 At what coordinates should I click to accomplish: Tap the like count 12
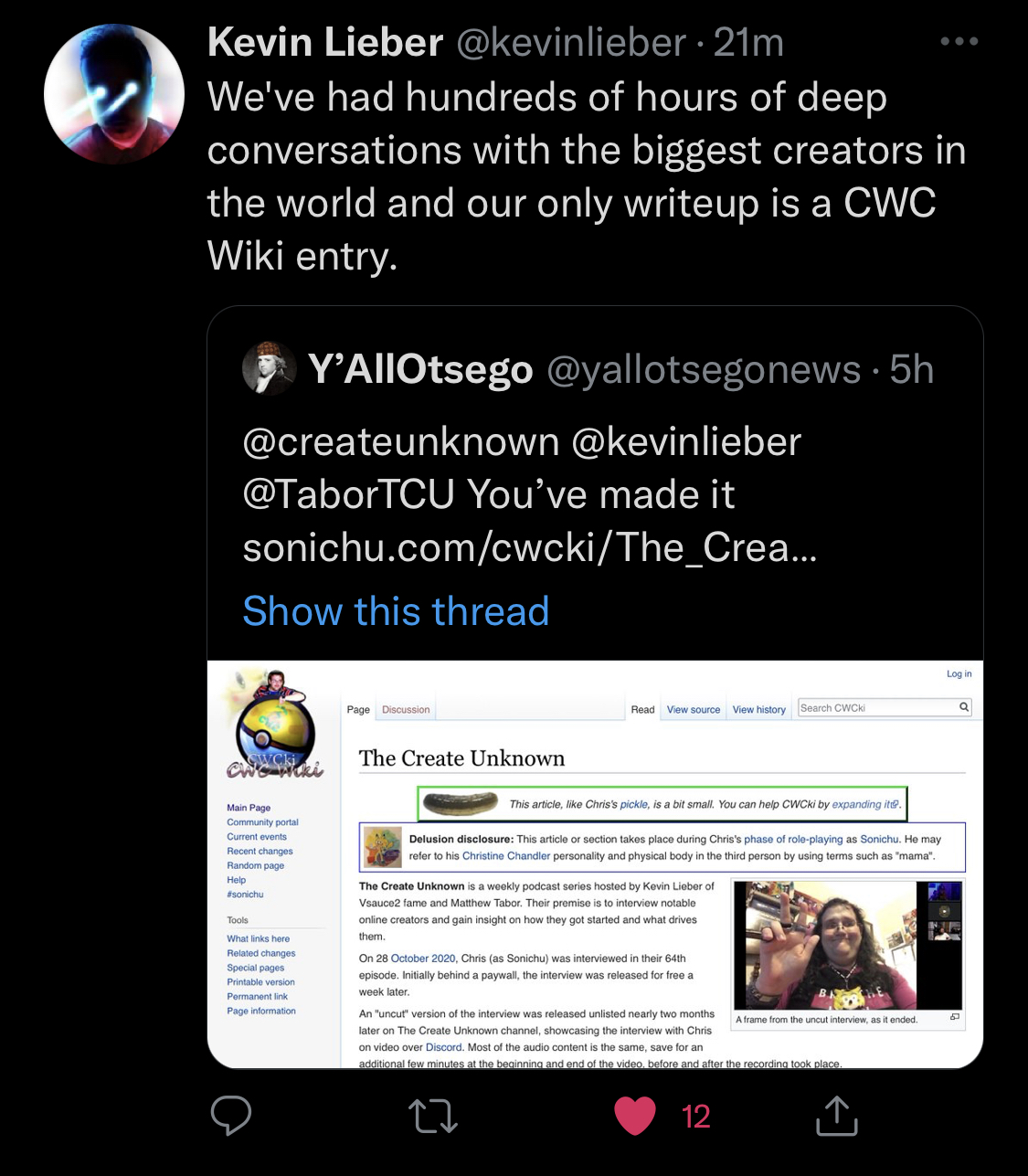[696, 1117]
